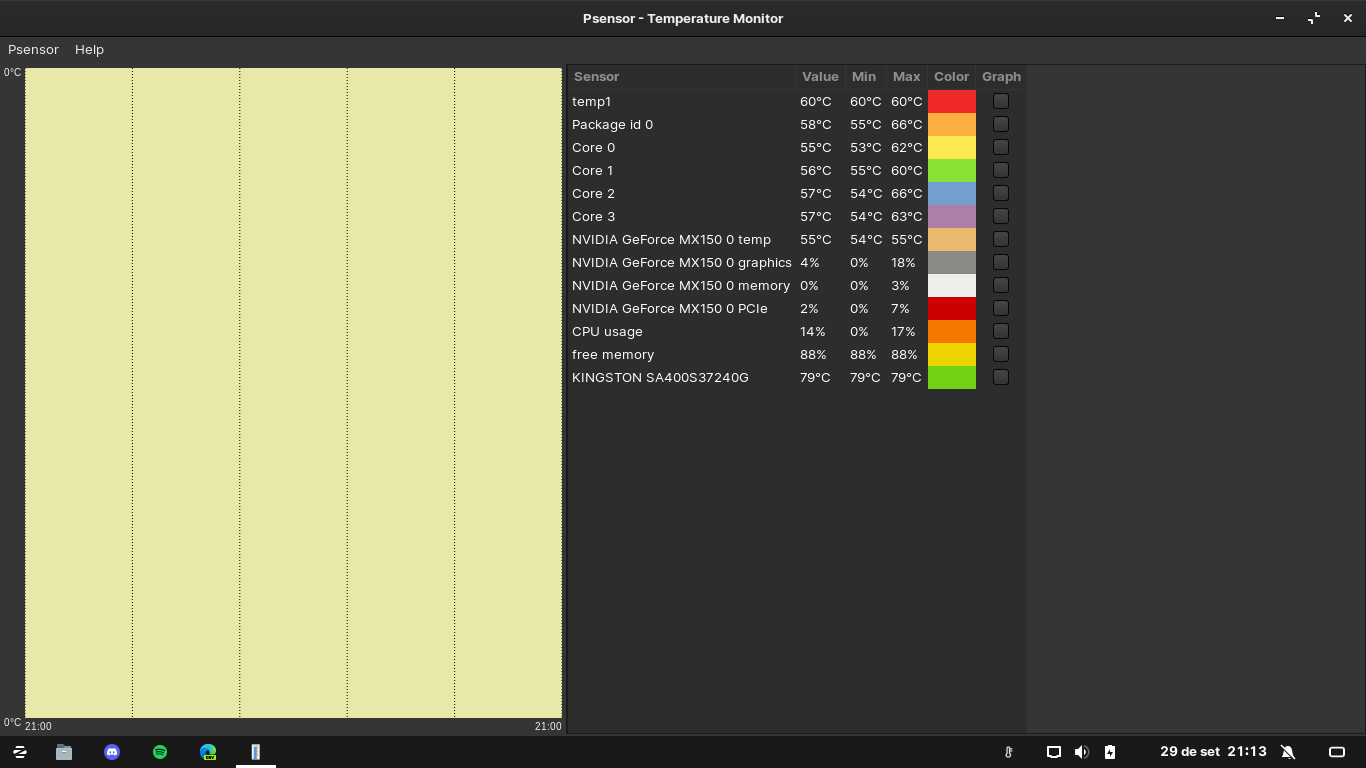
Task: Enable graph checkbox for Package id 0
Action: (1001, 124)
